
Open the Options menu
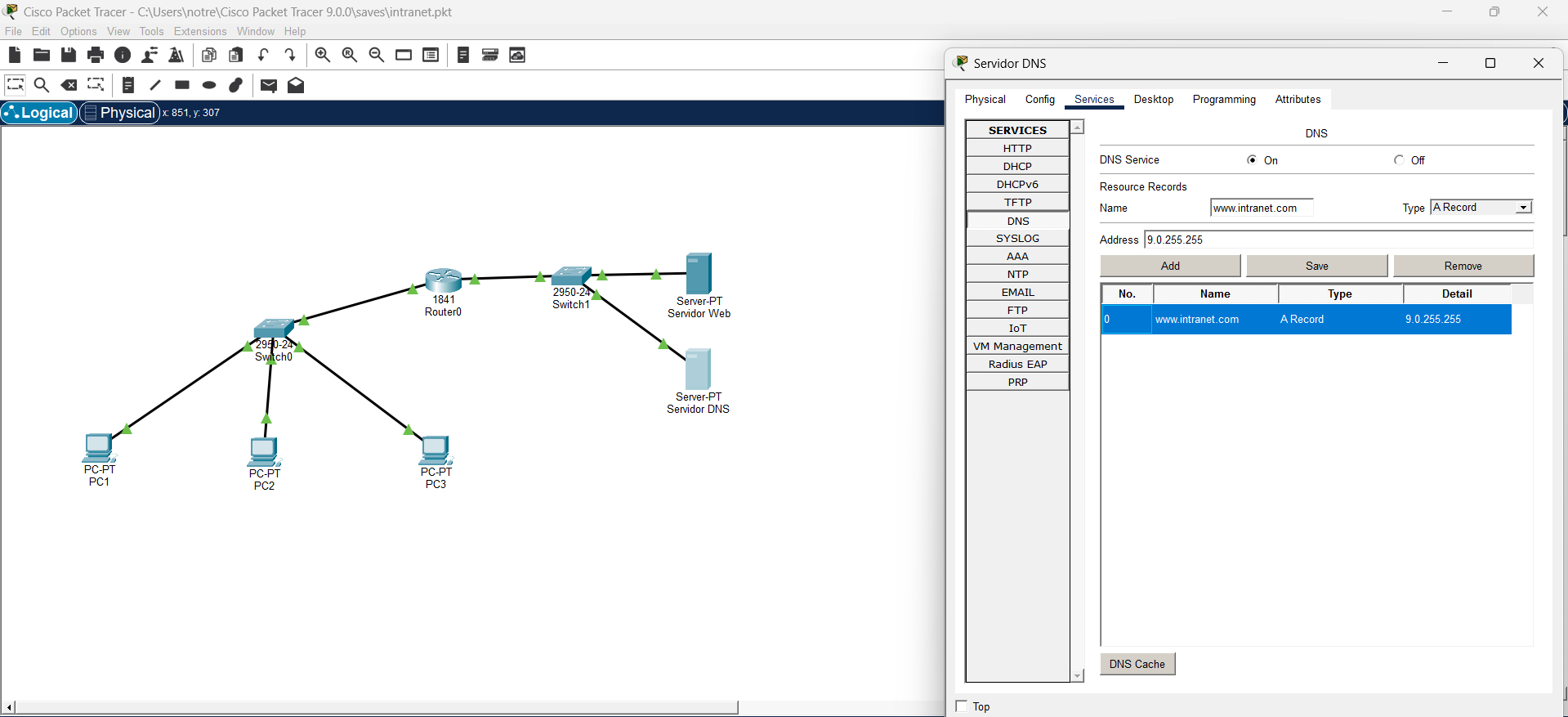tap(78, 31)
